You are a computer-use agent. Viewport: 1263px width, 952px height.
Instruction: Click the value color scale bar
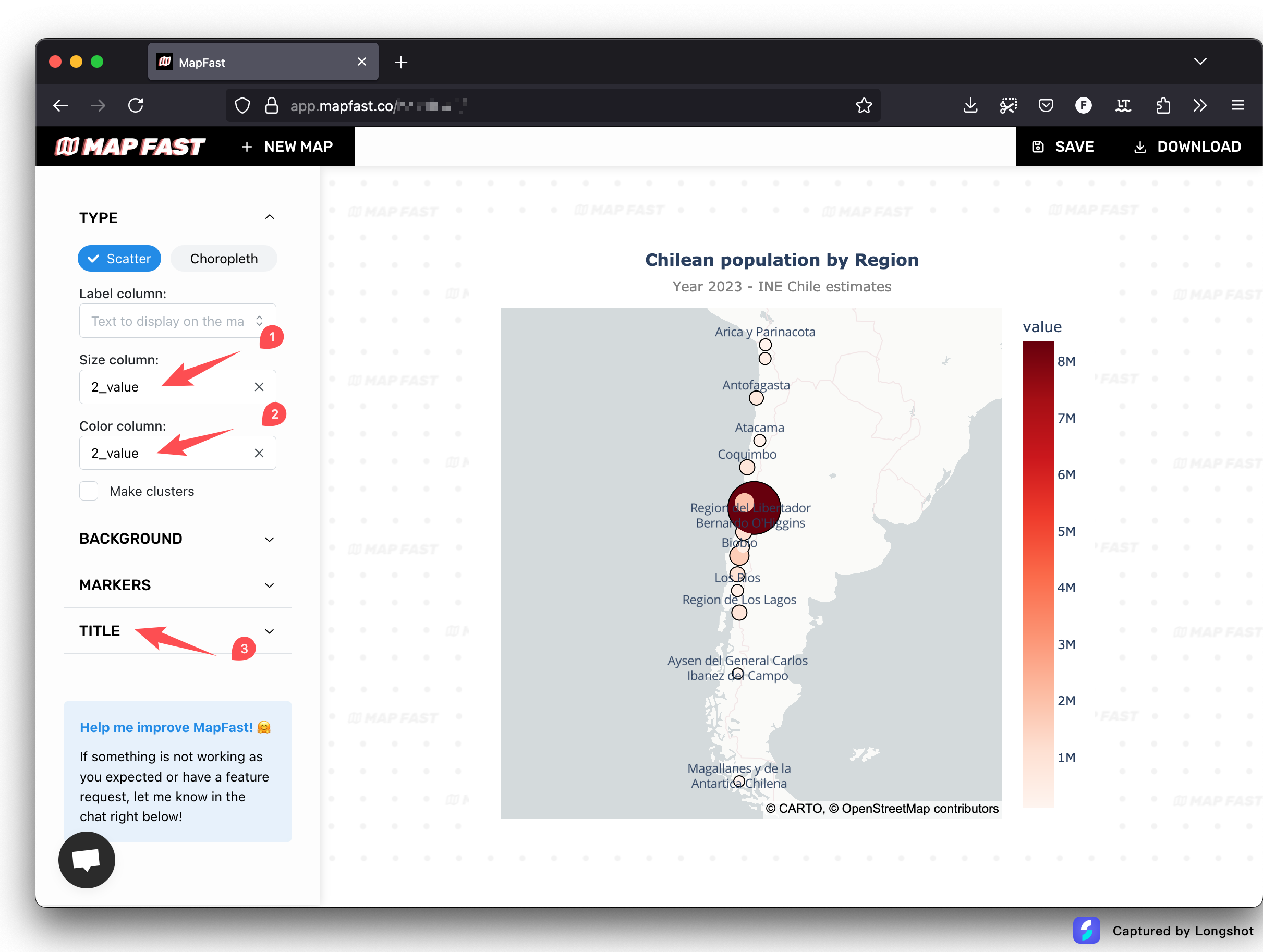coord(1038,574)
